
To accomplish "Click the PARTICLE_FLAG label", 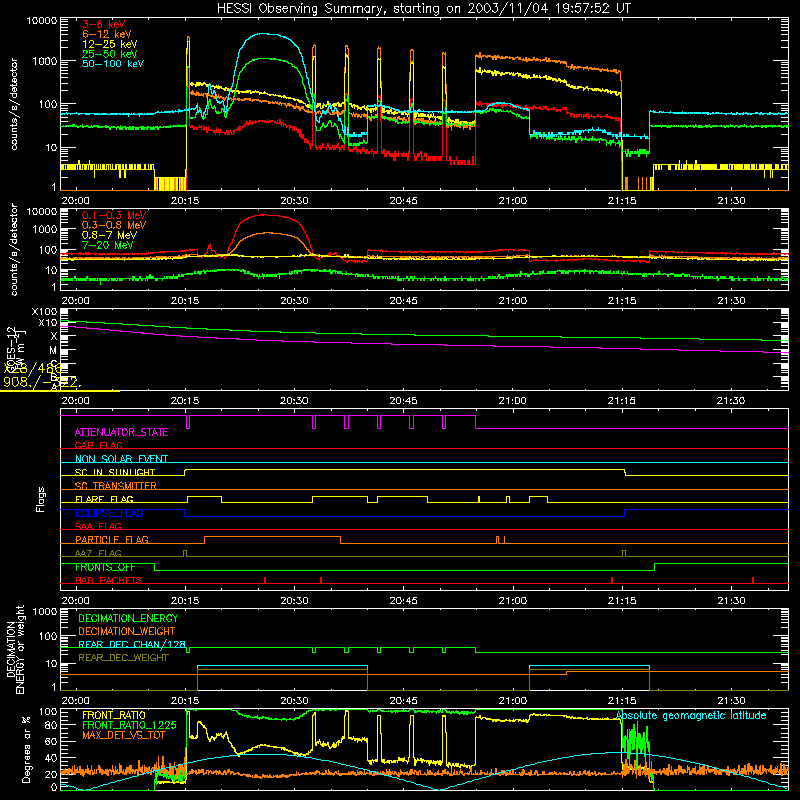I will pos(112,539).
